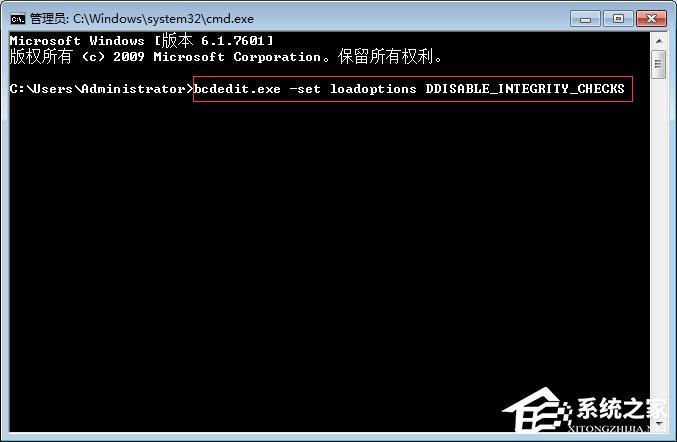Close the administrator command prompt window
The image size is (677, 442).
pos(651,19)
